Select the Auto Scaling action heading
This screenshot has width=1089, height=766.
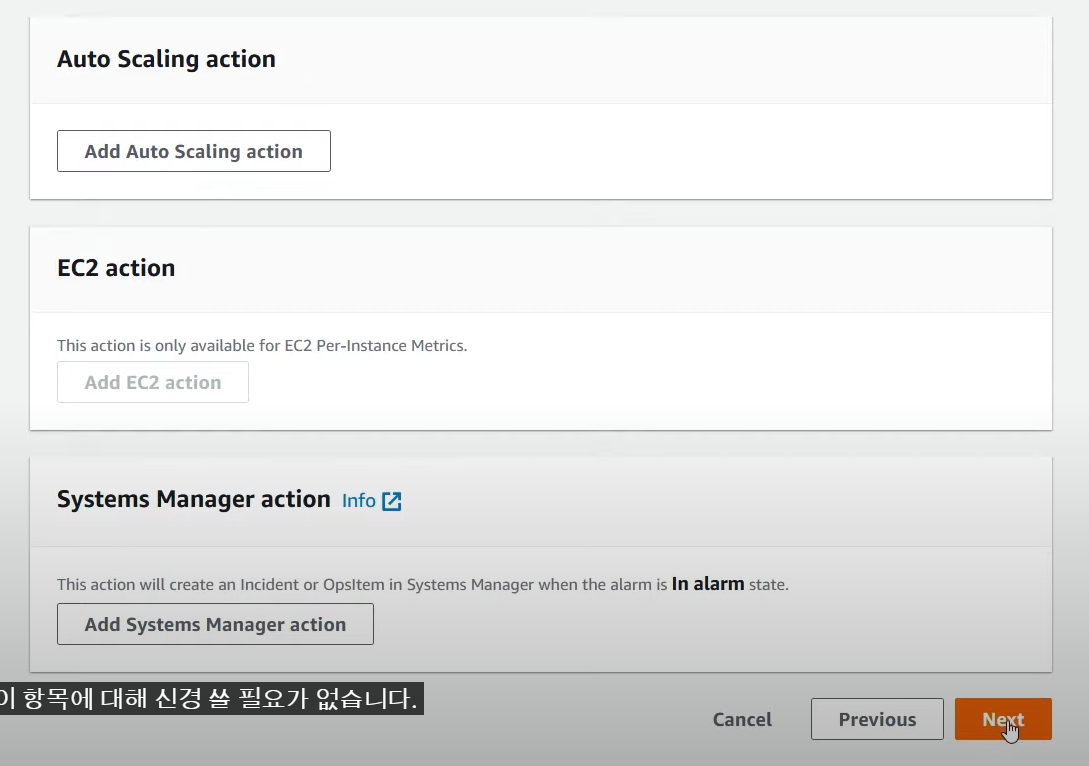pyautogui.click(x=166, y=59)
